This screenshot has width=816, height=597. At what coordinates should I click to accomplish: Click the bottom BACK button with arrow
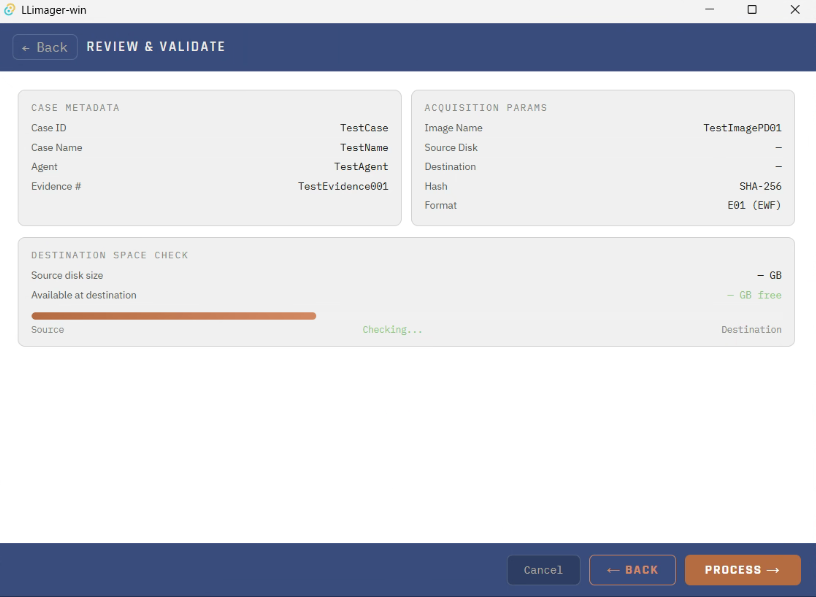click(x=632, y=570)
